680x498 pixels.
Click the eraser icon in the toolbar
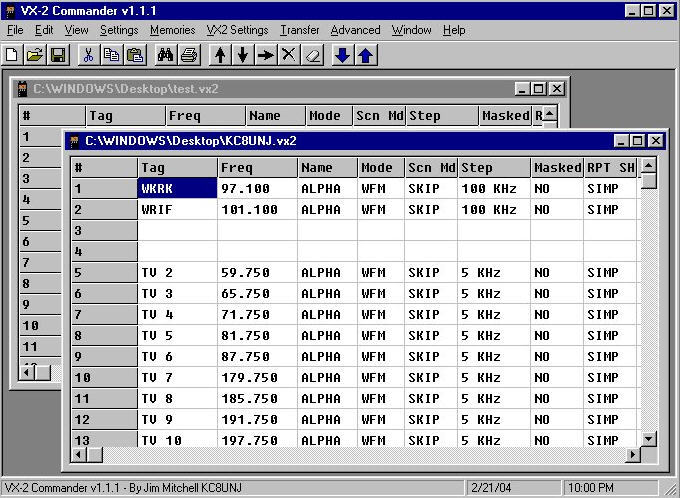[x=311, y=55]
